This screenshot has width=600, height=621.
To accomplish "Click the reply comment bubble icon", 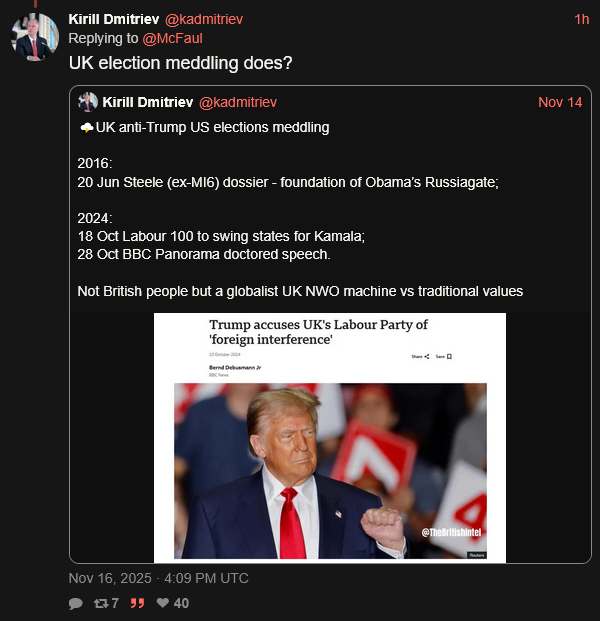I will pos(75,603).
